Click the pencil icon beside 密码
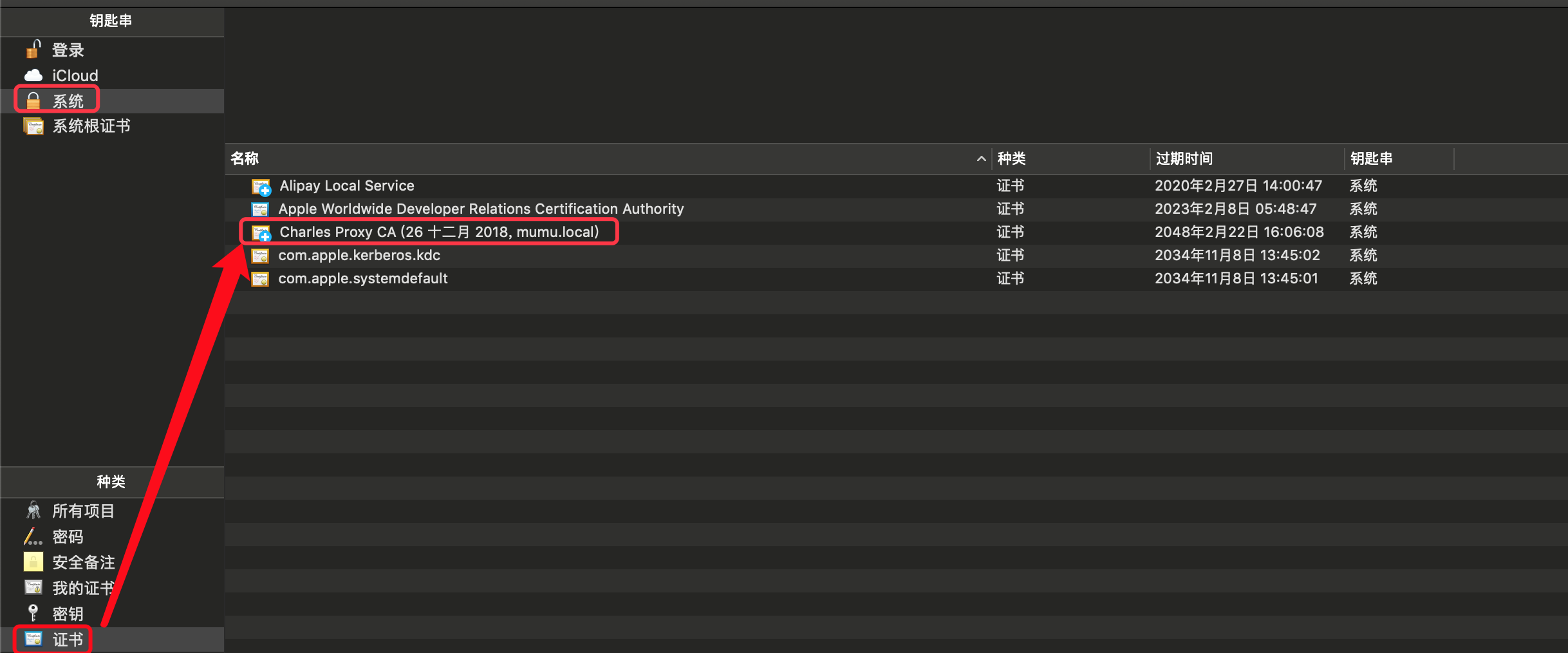Image resolution: width=1568 pixels, height=653 pixels. (x=33, y=536)
